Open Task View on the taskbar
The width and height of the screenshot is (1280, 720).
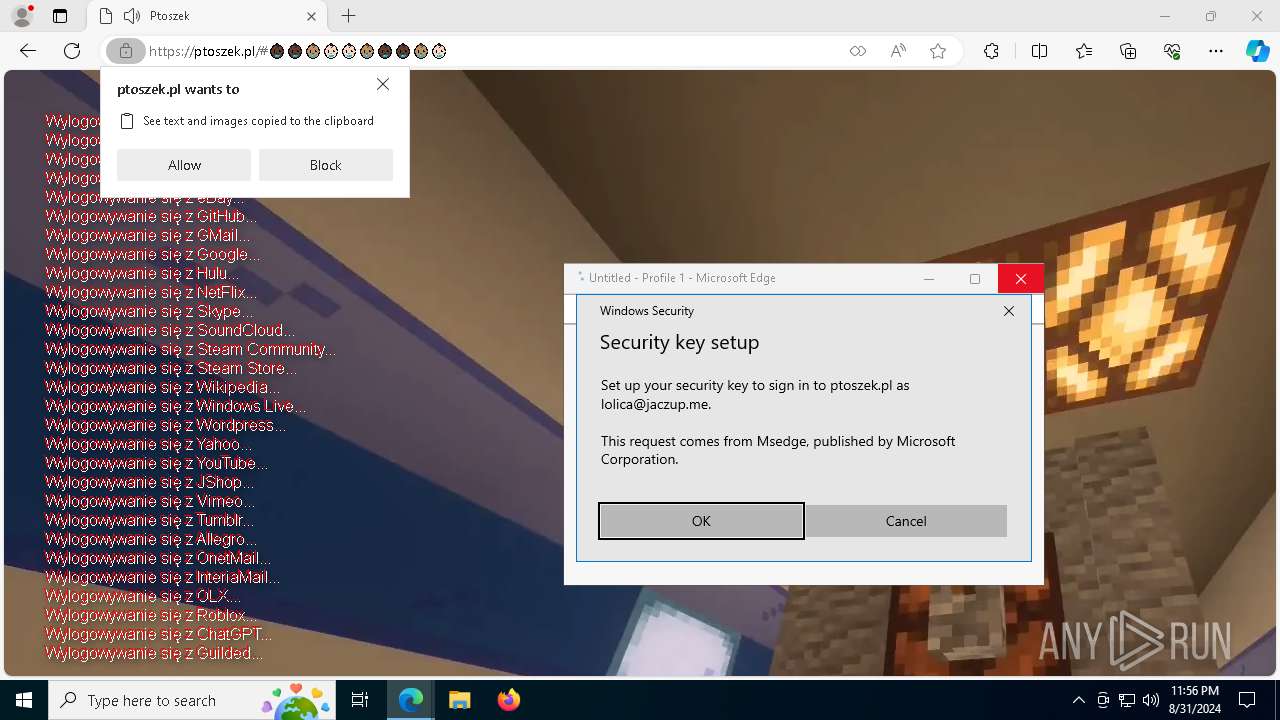(360, 700)
